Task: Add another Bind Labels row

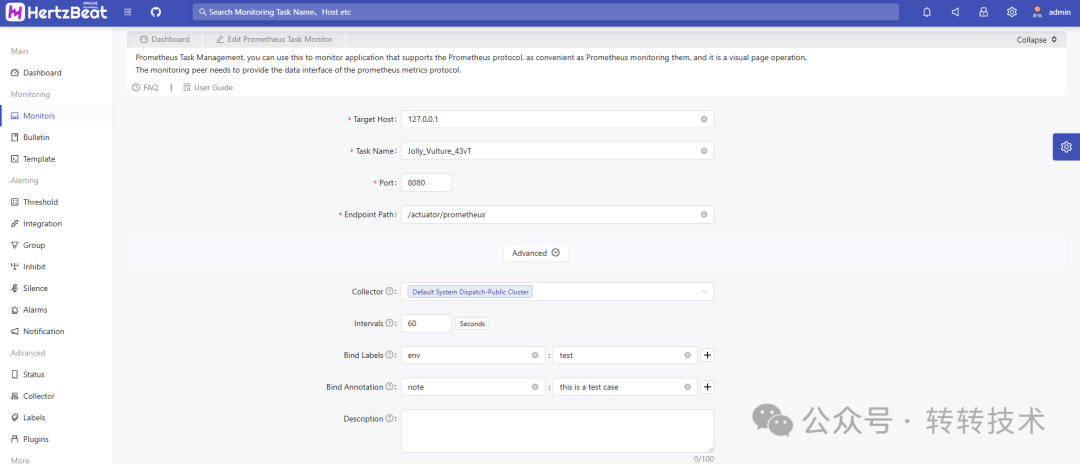Action: coord(707,355)
